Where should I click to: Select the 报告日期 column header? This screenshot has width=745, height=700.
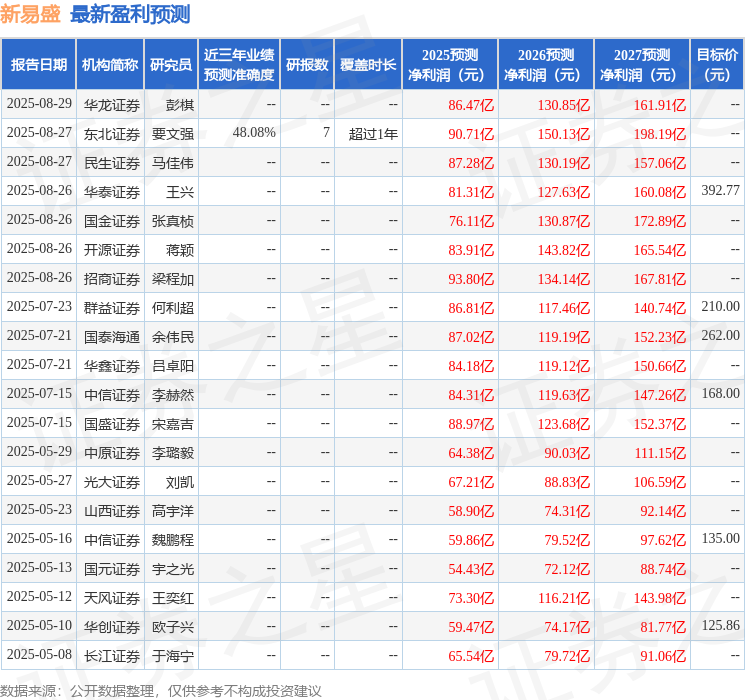(38, 65)
